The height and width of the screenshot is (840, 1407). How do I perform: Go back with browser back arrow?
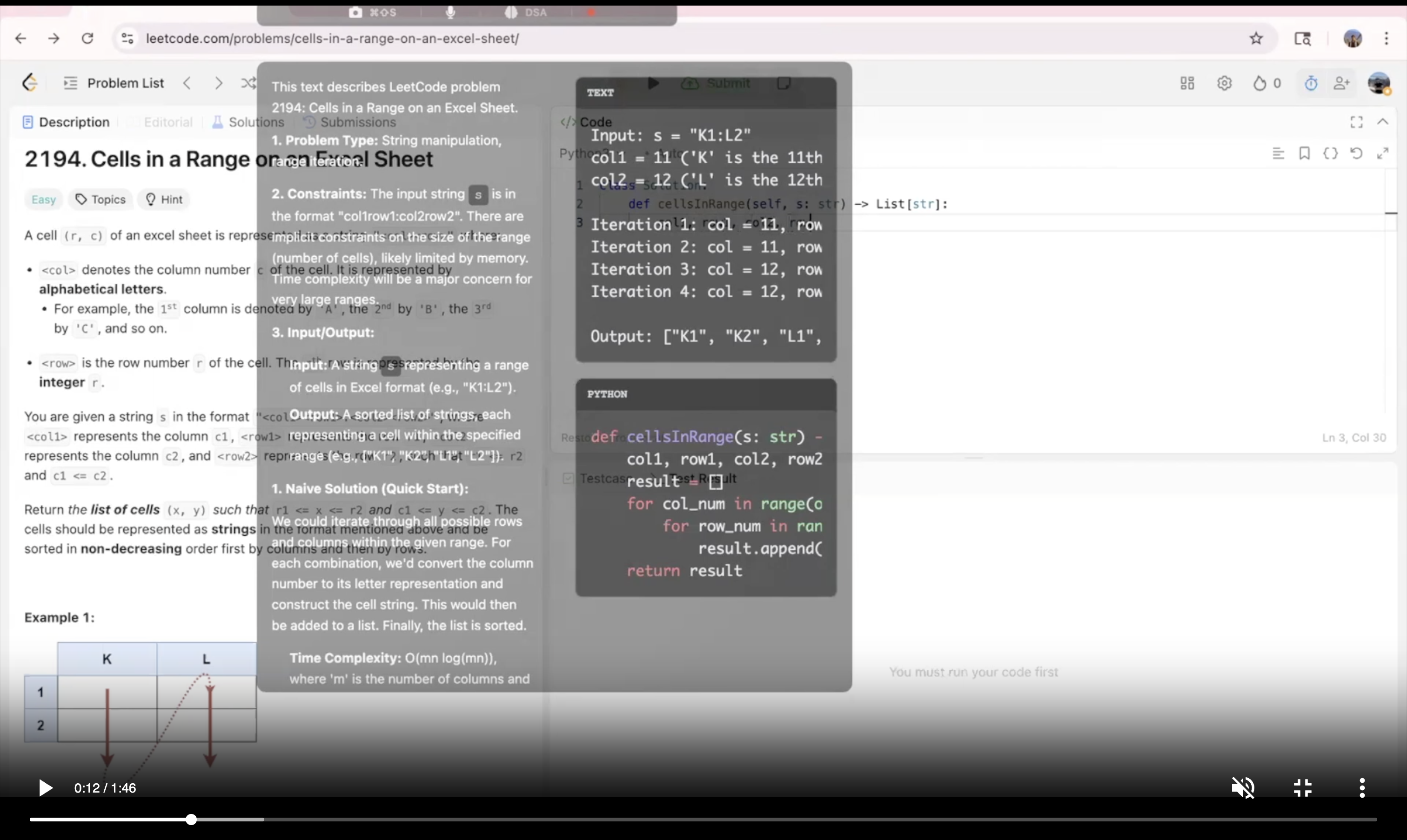coord(21,39)
